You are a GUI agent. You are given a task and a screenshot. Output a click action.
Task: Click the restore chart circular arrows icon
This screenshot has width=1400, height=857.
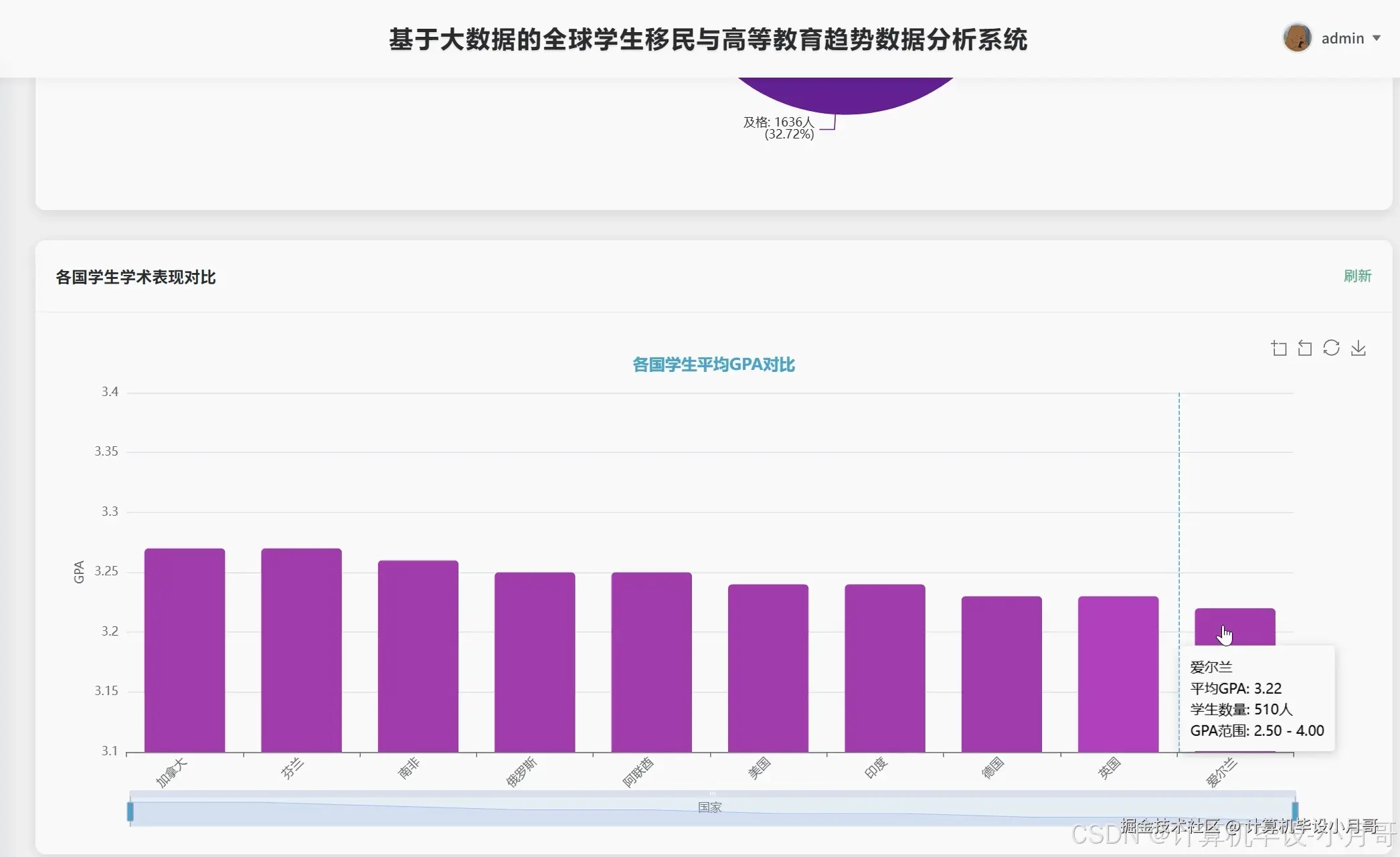(x=1331, y=349)
